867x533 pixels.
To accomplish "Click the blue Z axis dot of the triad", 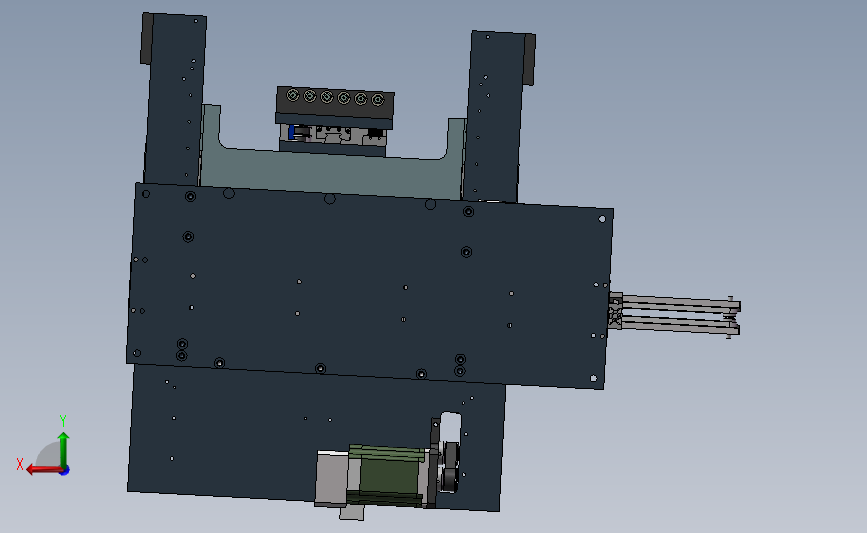I will (x=65, y=471).
